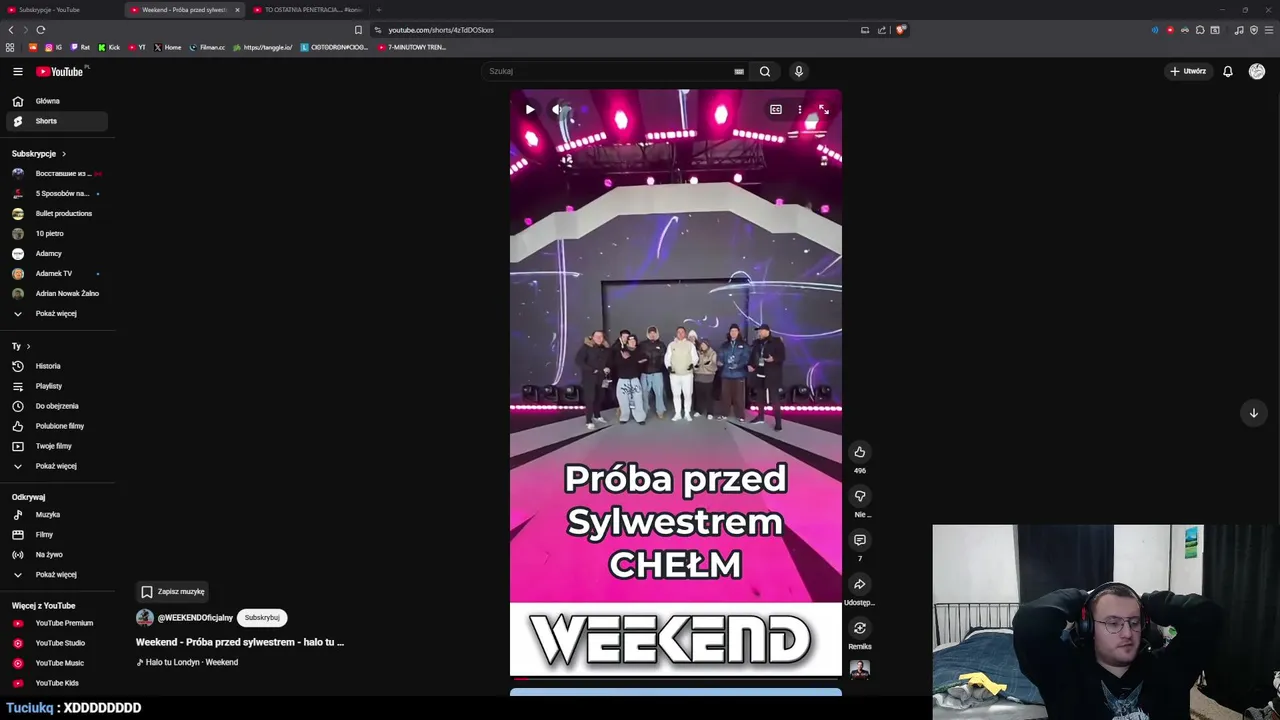Image resolution: width=1280 pixels, height=720 pixels.
Task: Start voice search with microphone
Action: [798, 71]
